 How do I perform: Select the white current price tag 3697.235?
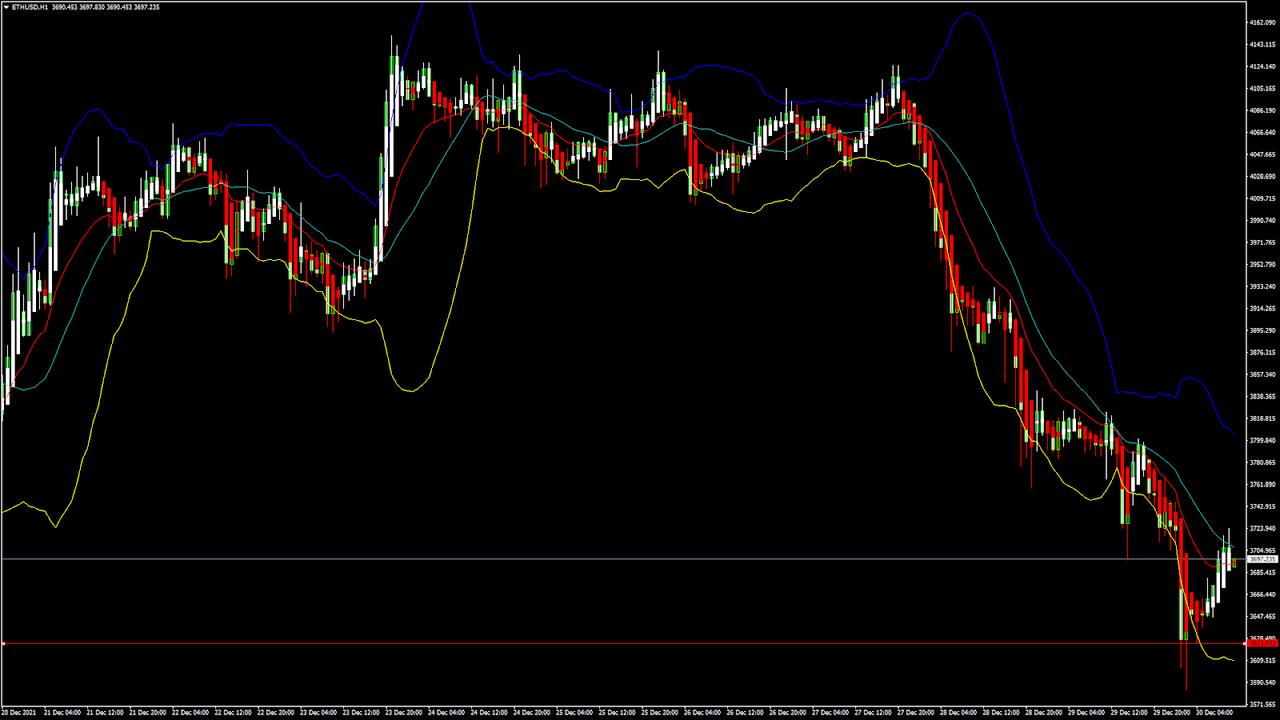(1262, 559)
